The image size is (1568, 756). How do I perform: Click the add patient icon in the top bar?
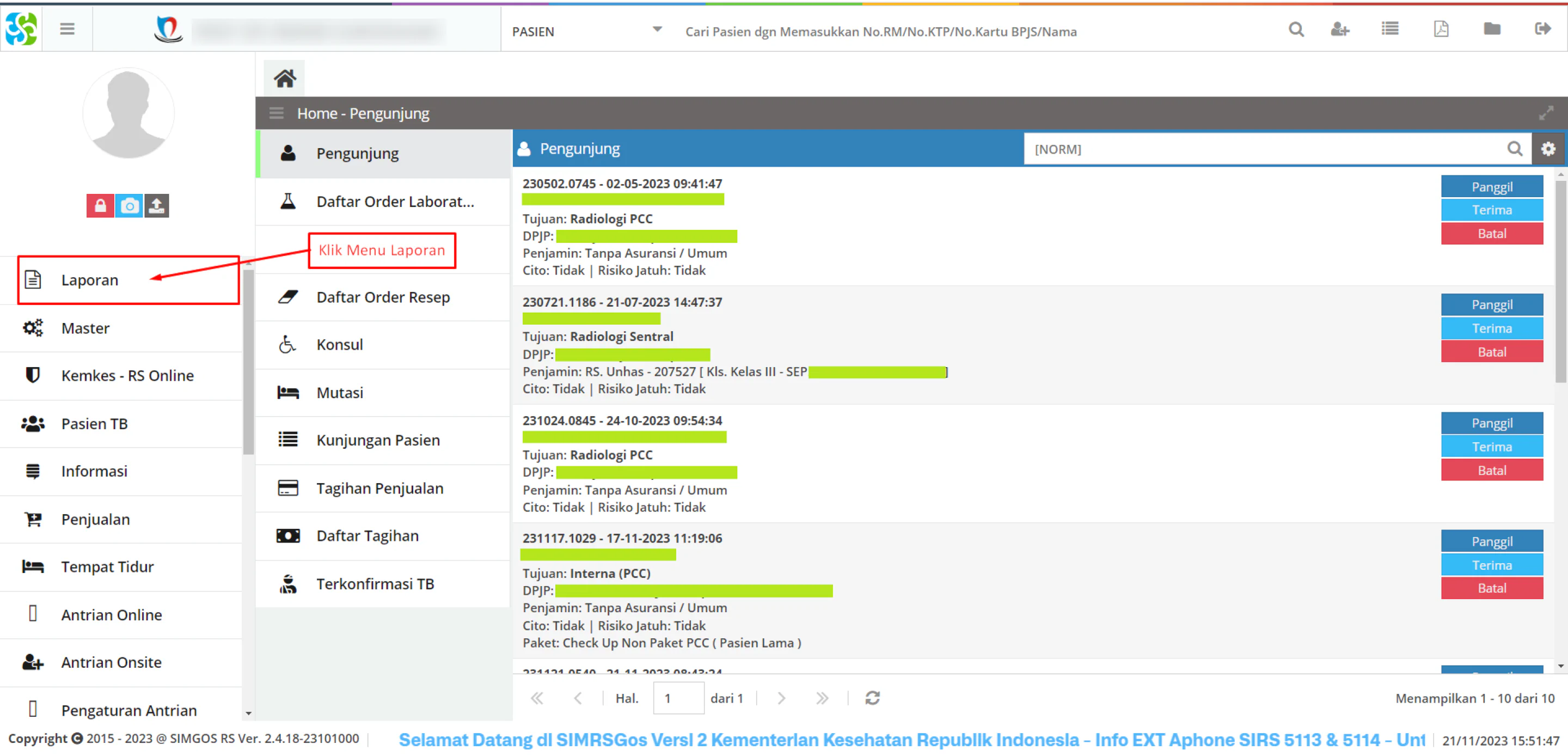coord(1340,29)
